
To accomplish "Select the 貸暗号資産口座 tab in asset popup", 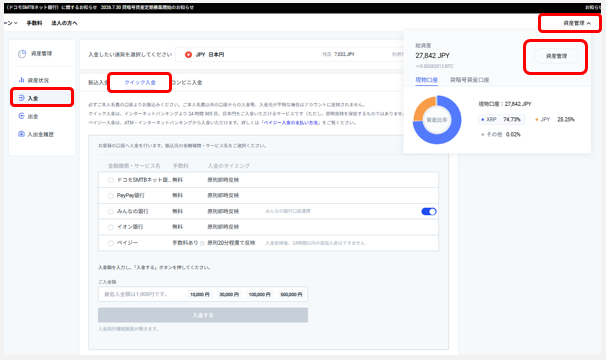I will point(470,80).
